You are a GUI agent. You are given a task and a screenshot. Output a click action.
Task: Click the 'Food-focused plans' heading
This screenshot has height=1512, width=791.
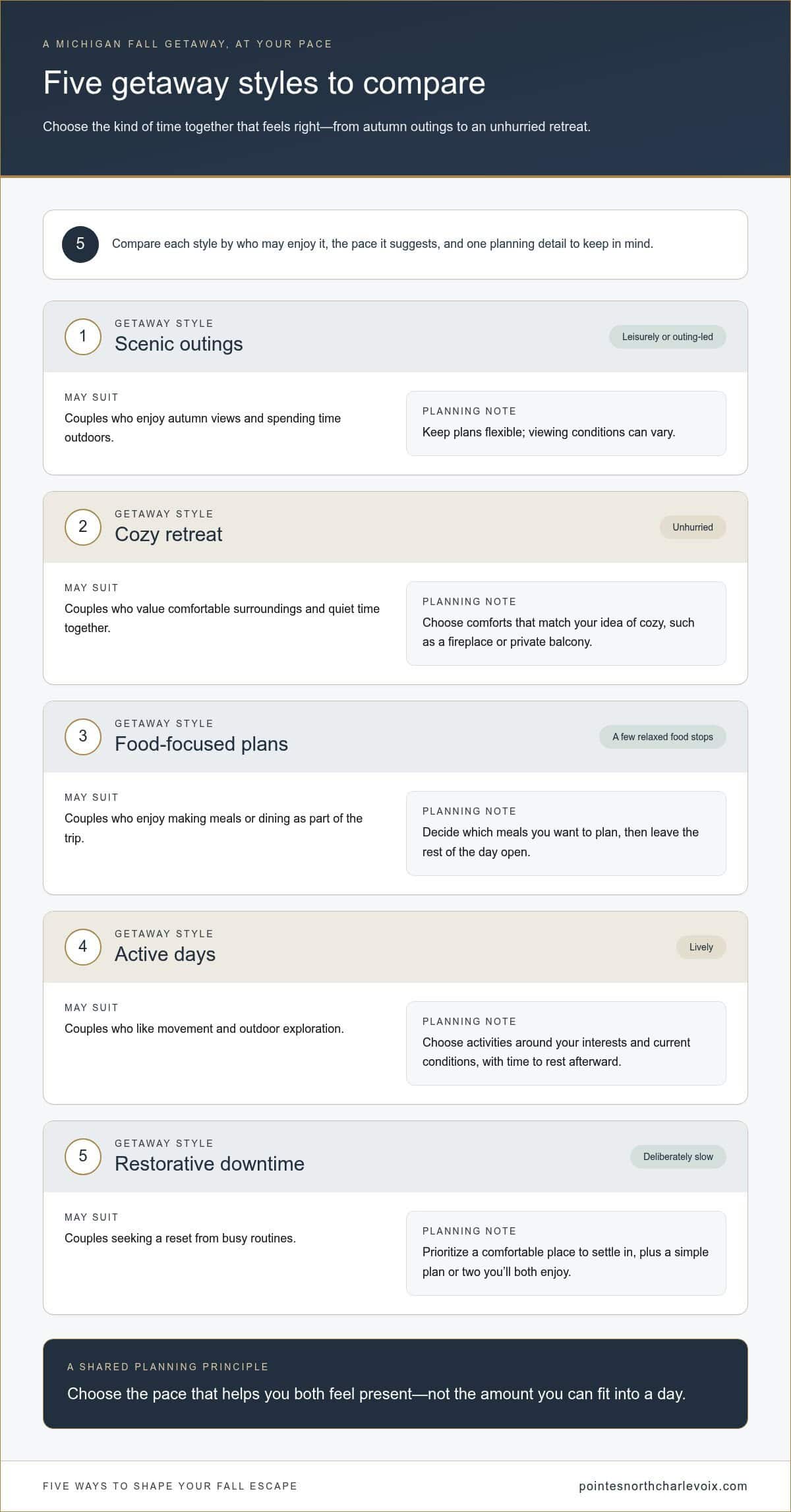[x=201, y=744]
